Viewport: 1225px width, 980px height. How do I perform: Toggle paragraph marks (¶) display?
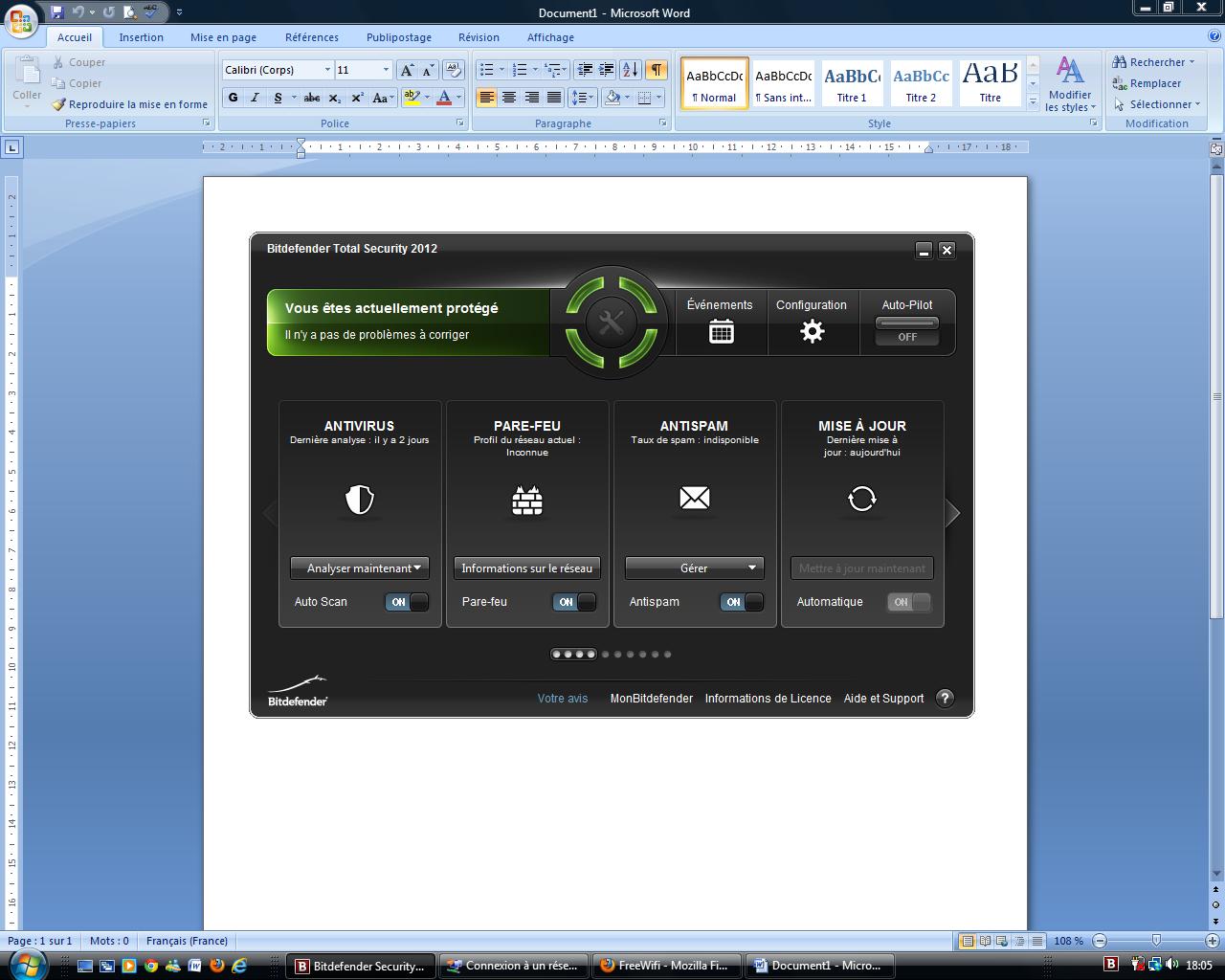click(x=656, y=70)
